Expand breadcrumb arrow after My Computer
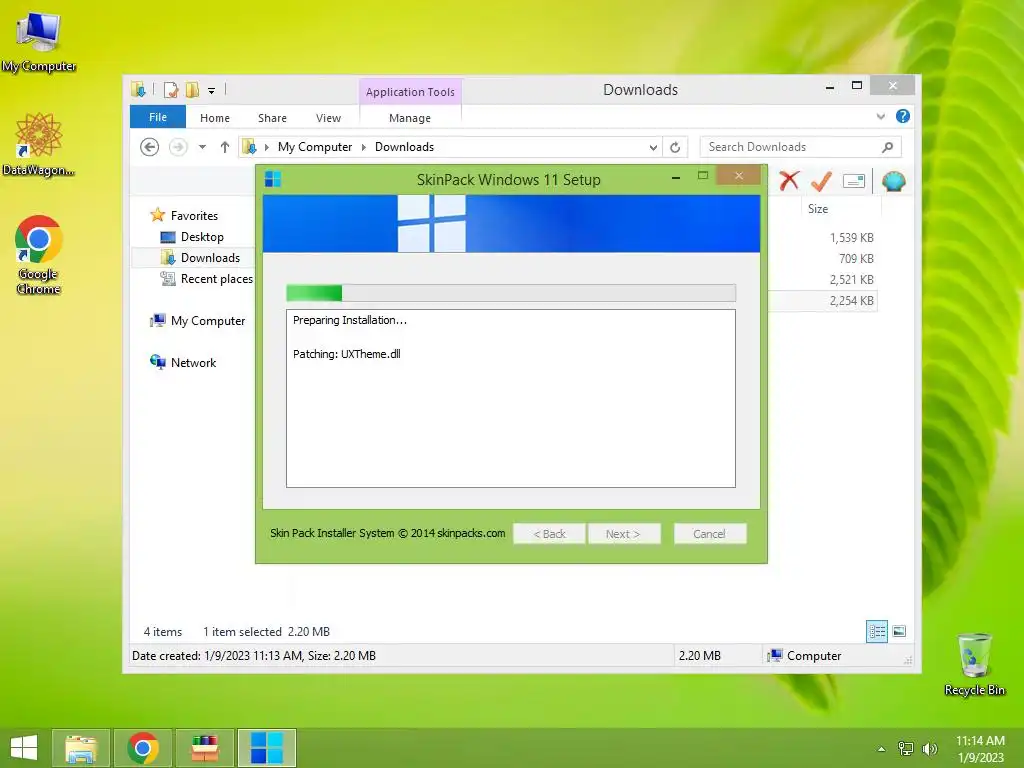Viewport: 1024px width, 768px height. (364, 147)
